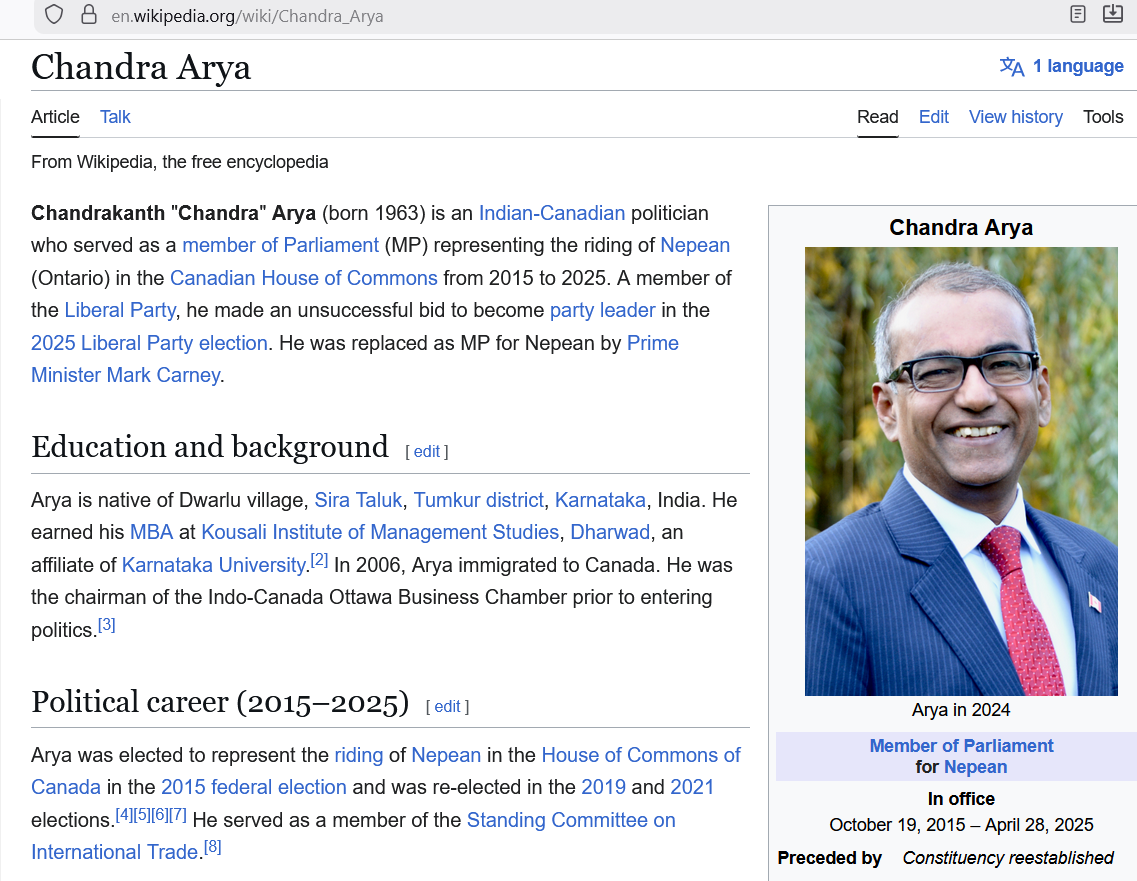This screenshot has height=881, width=1137.
Task: Jump to citation [7]
Action: click(178, 814)
